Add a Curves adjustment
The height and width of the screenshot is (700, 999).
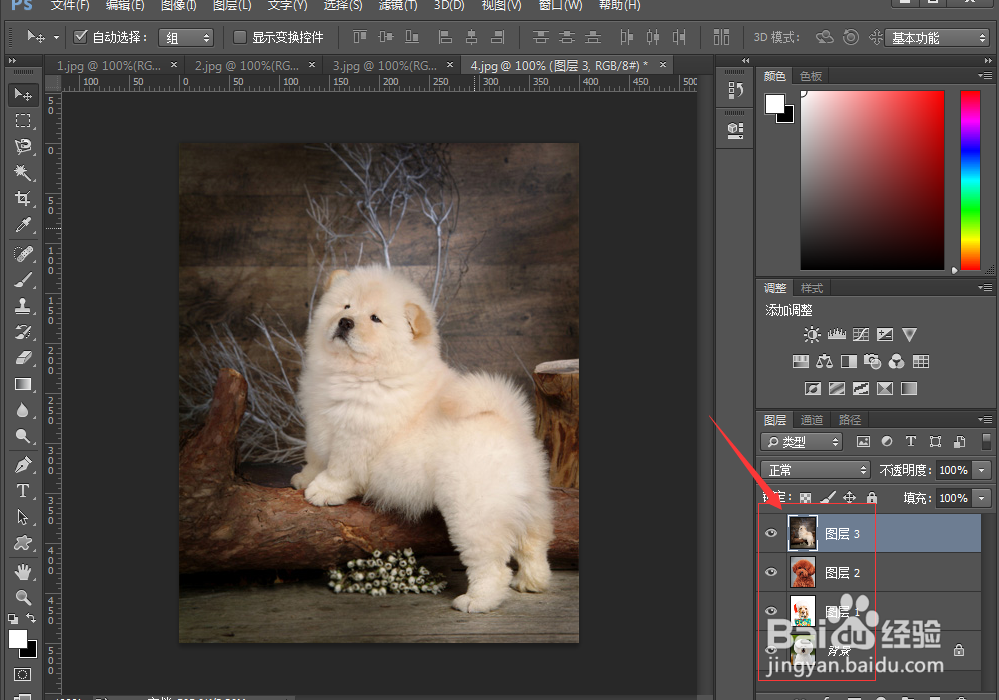click(861, 334)
